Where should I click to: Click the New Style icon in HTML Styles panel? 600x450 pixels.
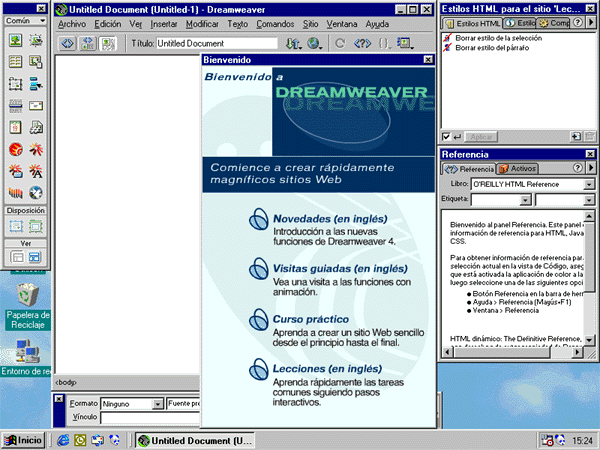(x=576, y=137)
